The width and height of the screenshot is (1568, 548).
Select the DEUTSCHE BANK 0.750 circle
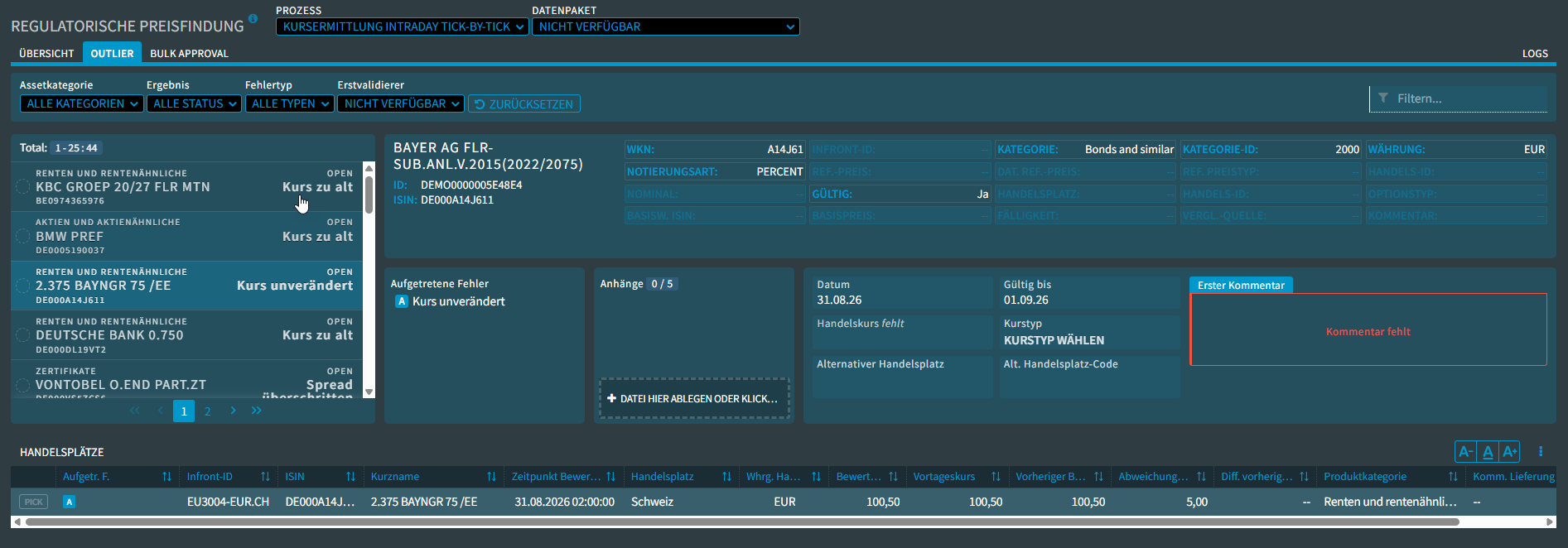click(x=23, y=335)
